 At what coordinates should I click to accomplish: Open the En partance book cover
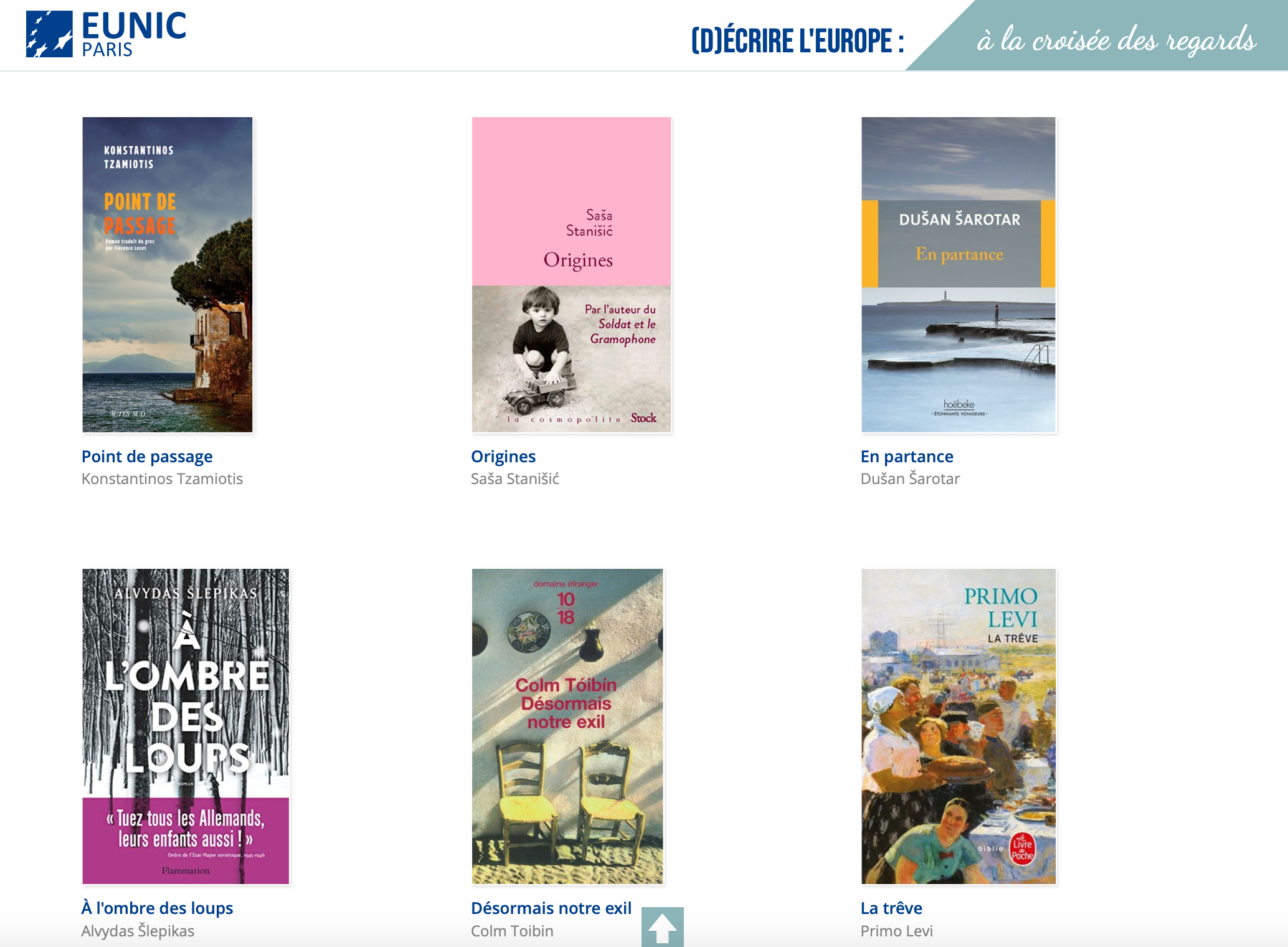pos(959,275)
